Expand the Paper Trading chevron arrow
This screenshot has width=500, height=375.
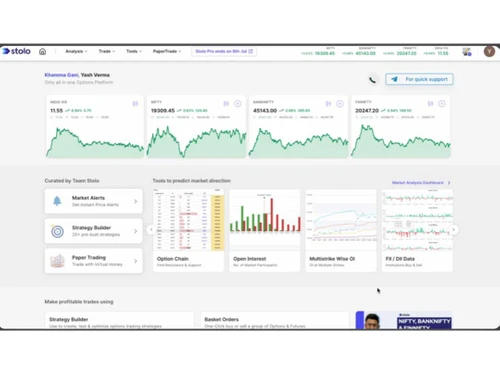pos(135,261)
